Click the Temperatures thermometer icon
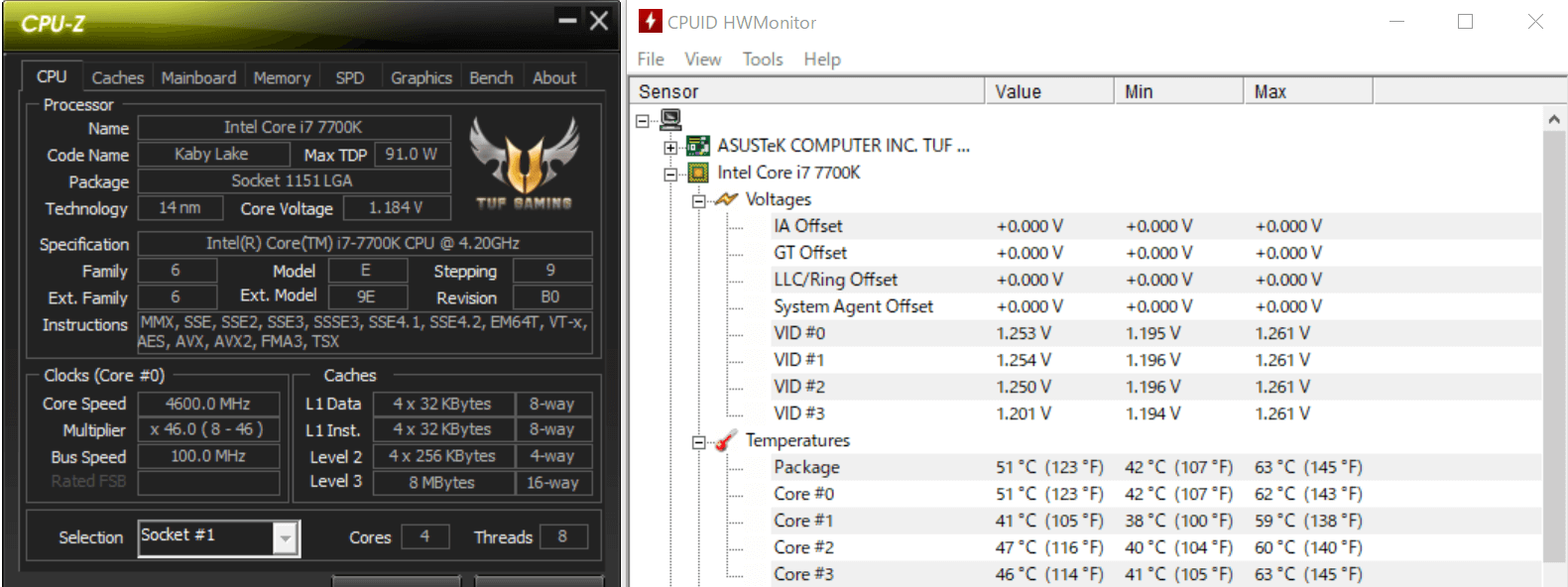Viewport: 1568px width, 587px height. coord(726,440)
